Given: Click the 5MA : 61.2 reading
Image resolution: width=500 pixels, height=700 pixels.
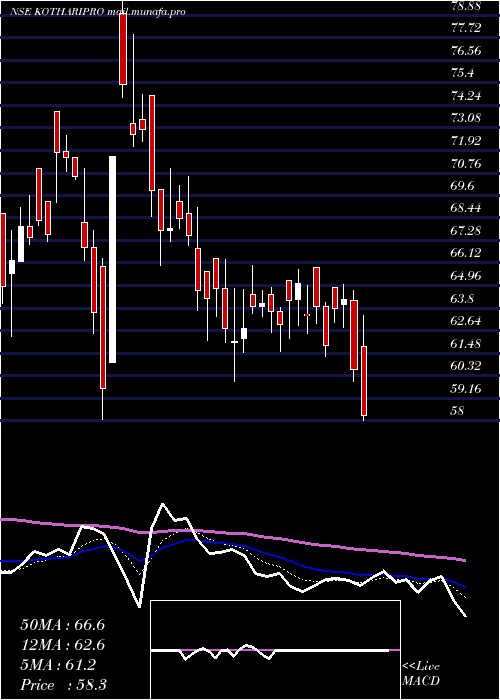Looking at the screenshot, I should [x=58, y=665].
